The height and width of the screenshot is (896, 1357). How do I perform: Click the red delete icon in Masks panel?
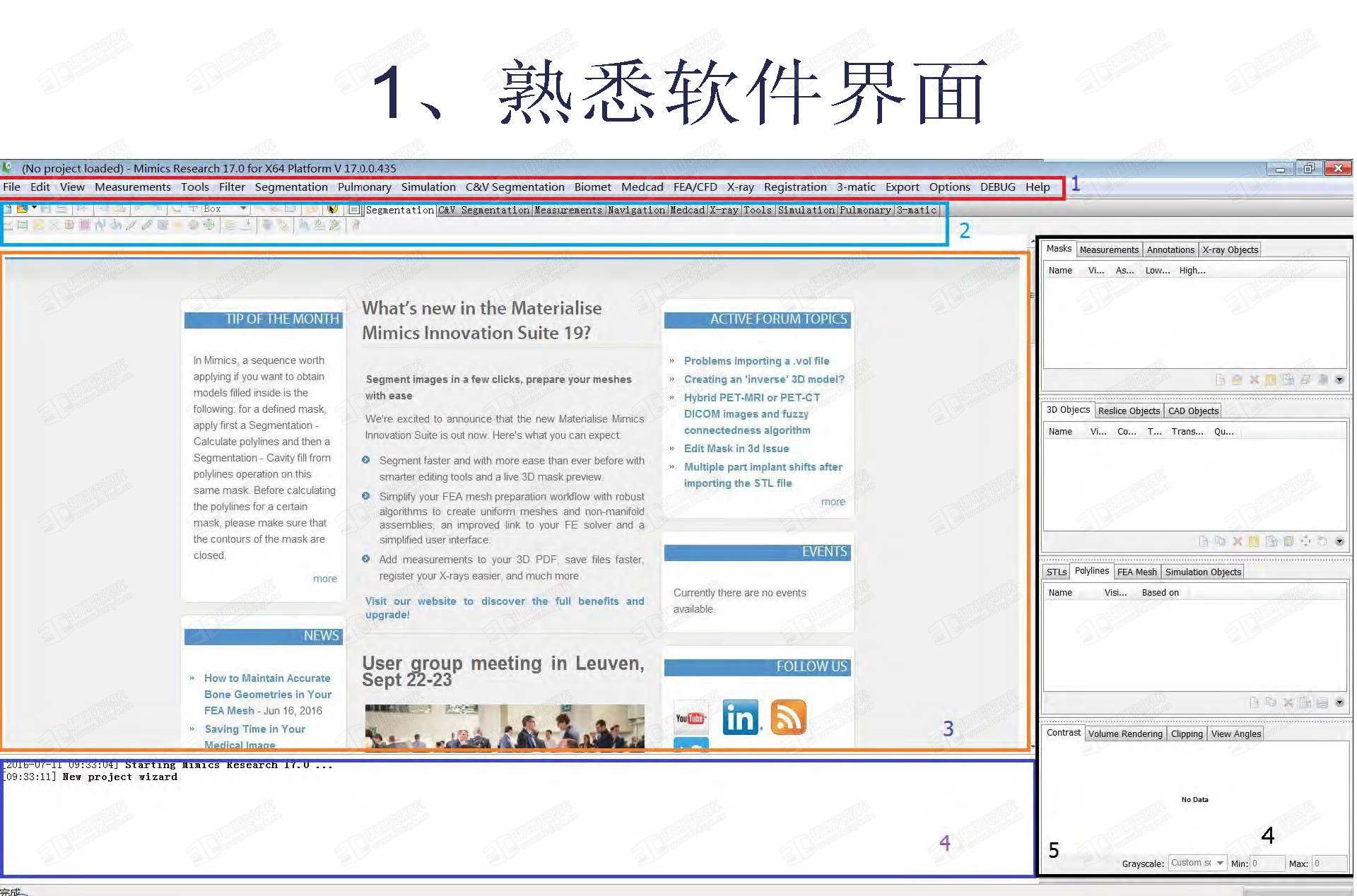[1255, 379]
